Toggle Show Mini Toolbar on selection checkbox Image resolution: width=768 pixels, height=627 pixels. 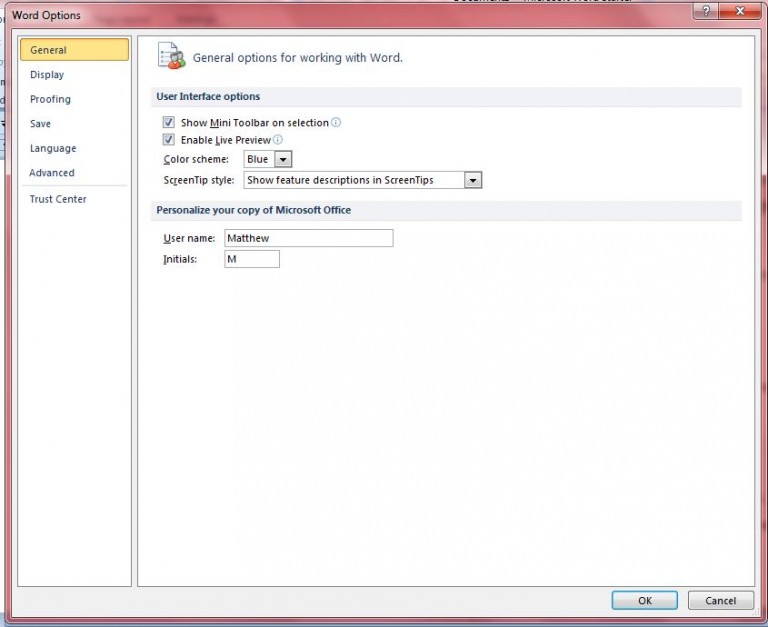pyautogui.click(x=169, y=122)
